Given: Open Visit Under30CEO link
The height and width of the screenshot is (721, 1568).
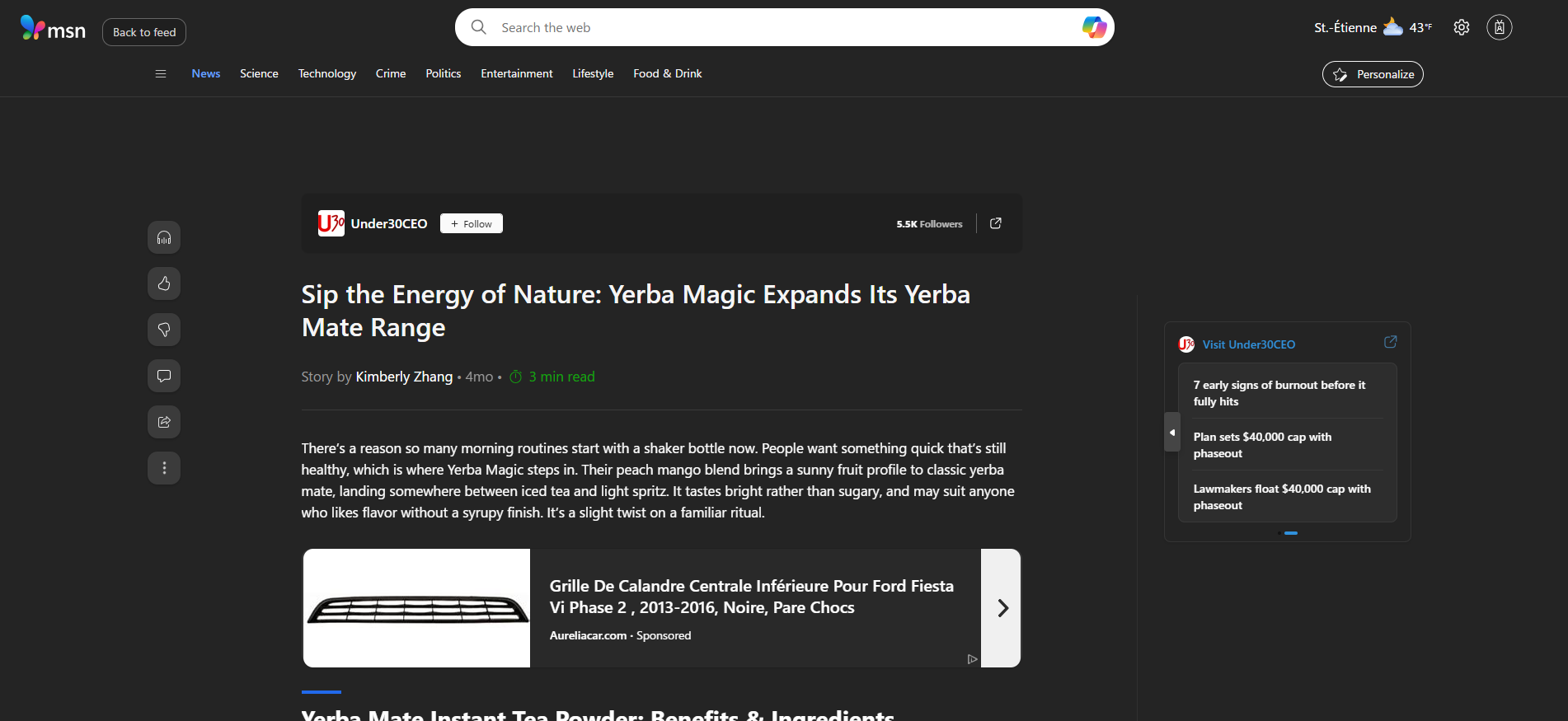Looking at the screenshot, I should click(x=1248, y=344).
